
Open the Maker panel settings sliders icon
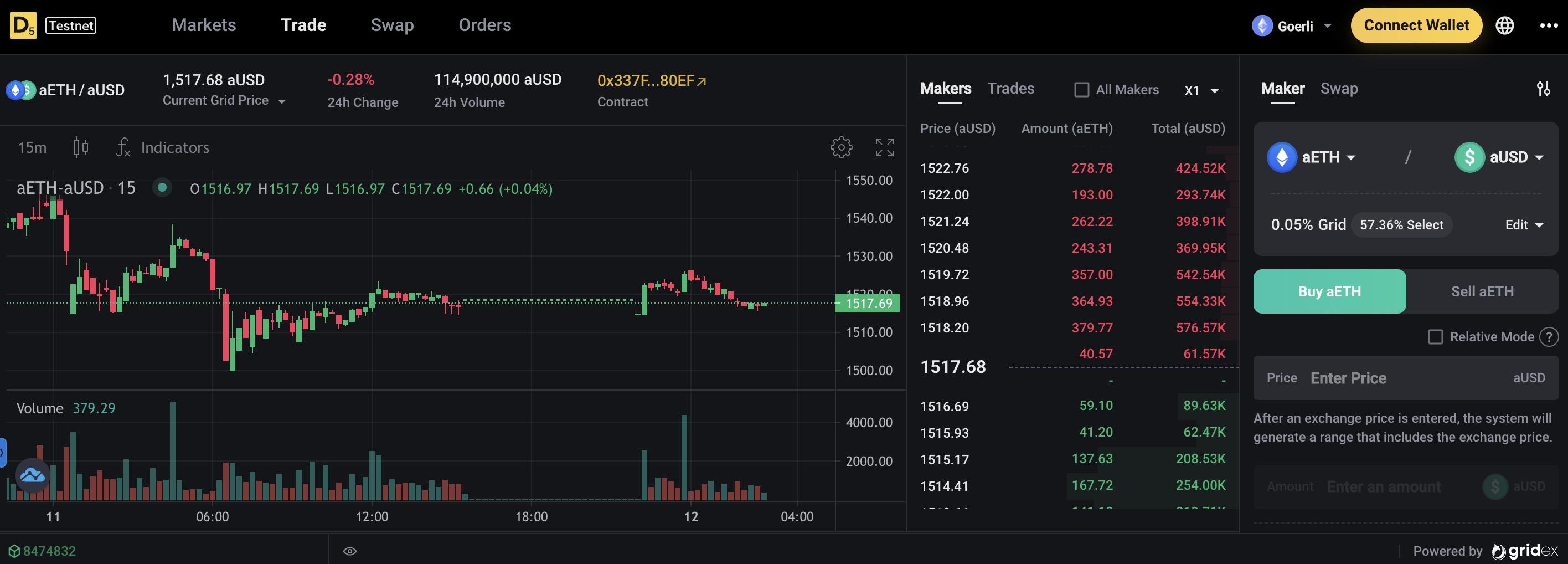click(1543, 89)
